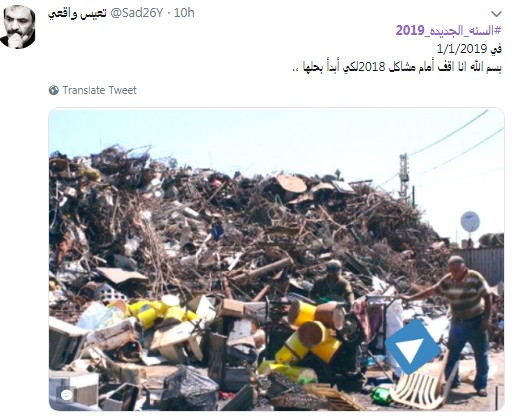Play the media with the blue diamond button
The image size is (512, 419).
pos(413,347)
